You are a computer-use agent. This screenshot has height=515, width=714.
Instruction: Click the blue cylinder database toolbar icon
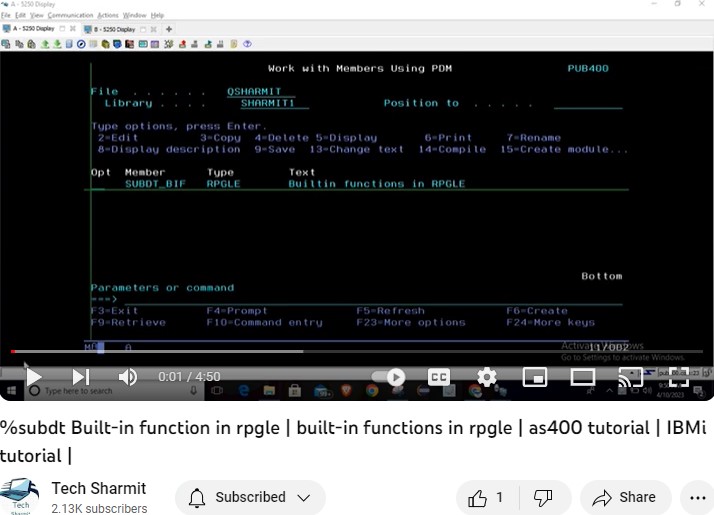pyautogui.click(x=69, y=44)
